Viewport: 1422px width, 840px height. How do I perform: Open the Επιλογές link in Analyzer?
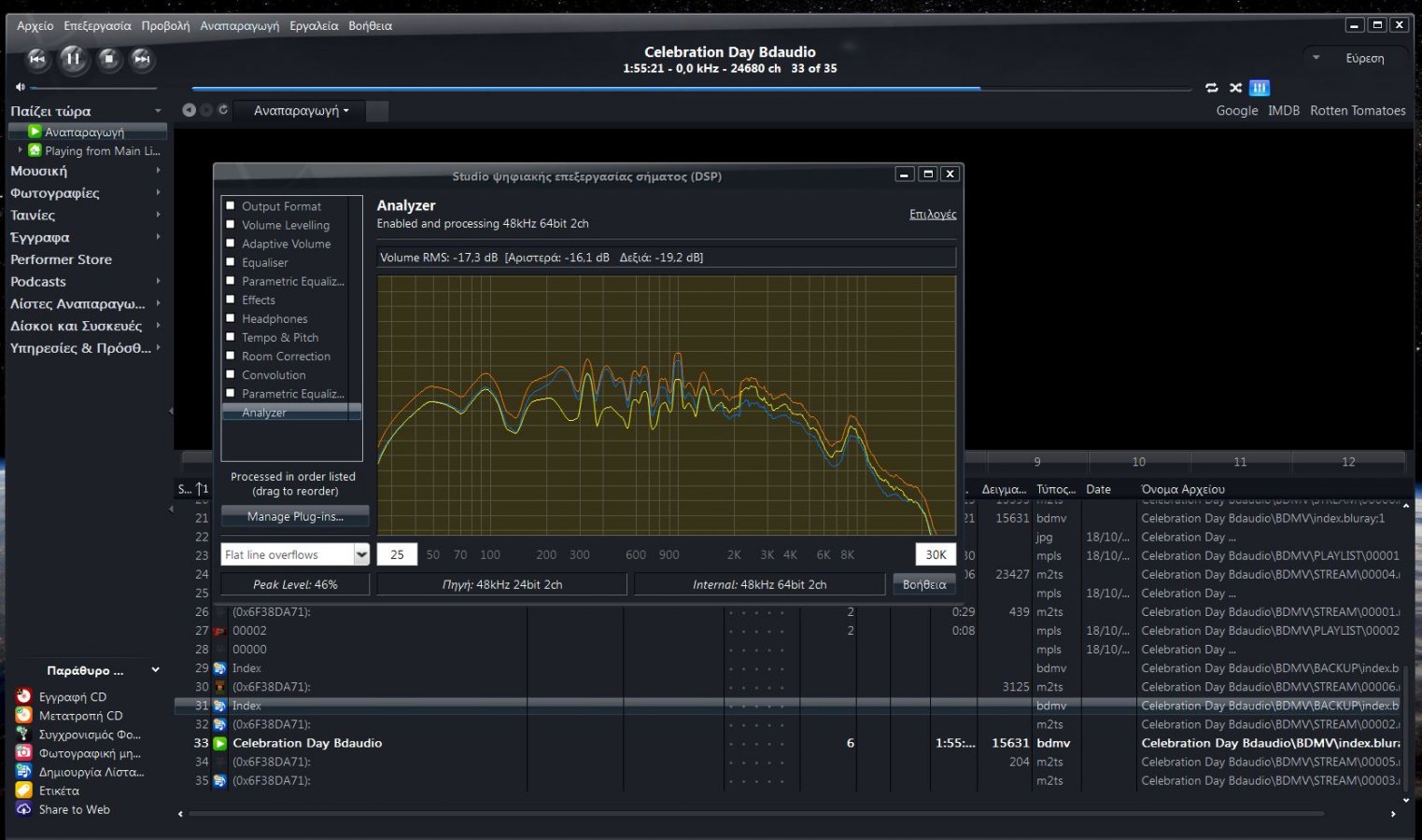point(933,215)
